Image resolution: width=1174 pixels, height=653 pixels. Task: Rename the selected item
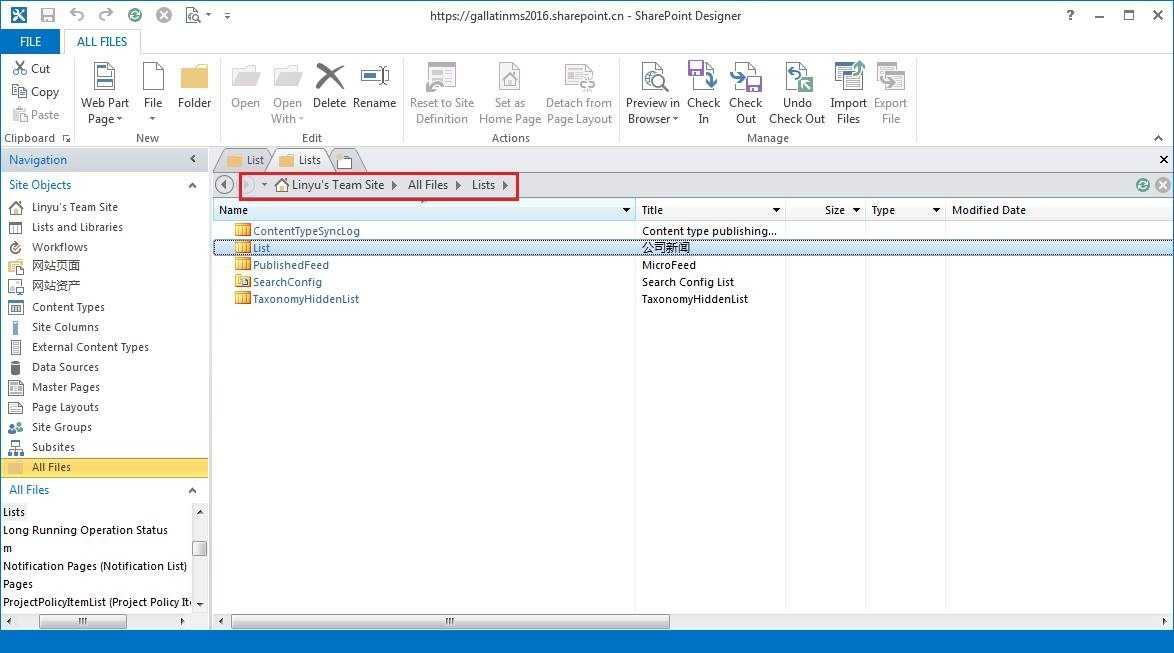374,86
